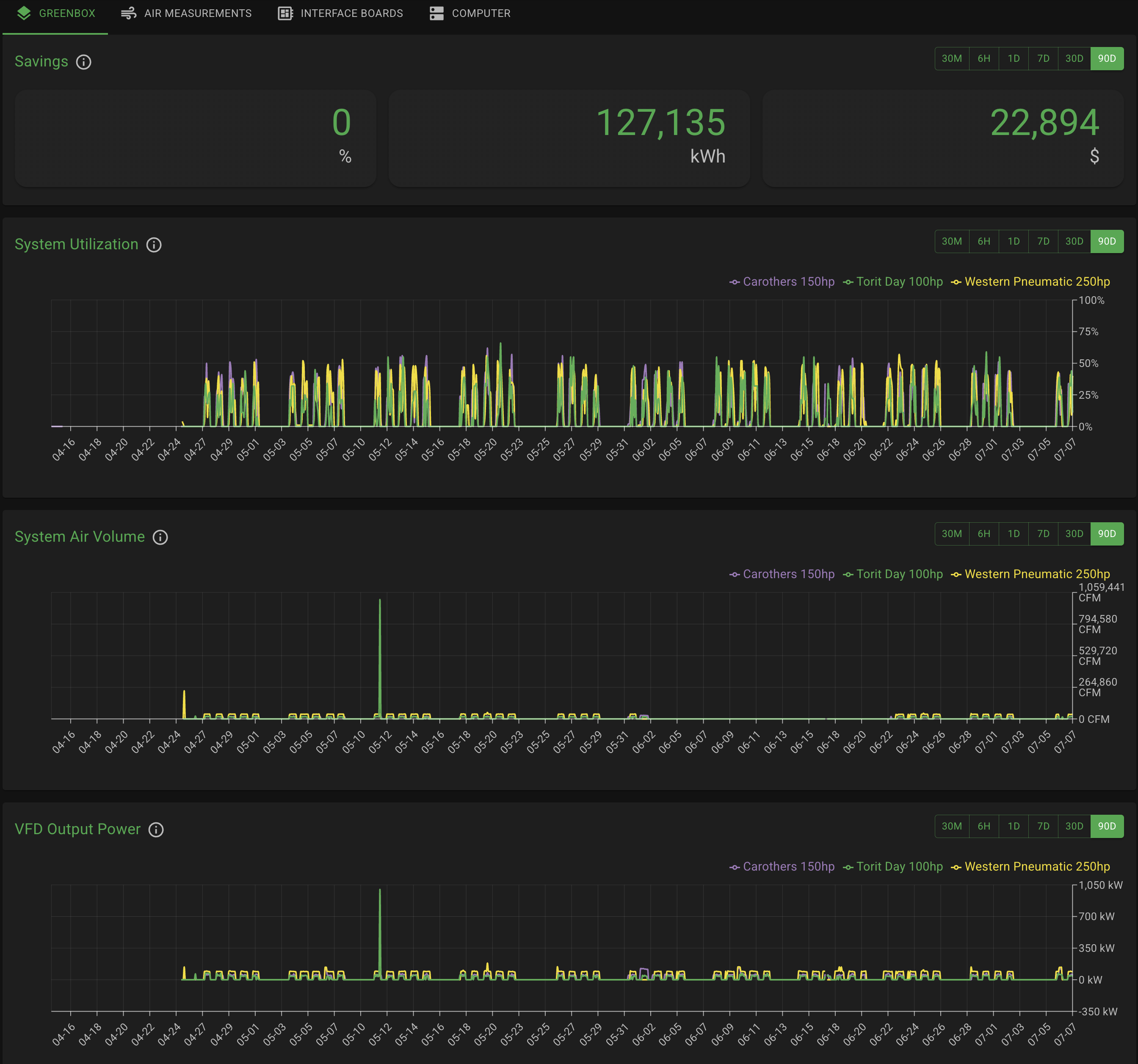This screenshot has height=1064, width=1138.
Task: Toggle Western Pneumatic 250hp in System Utilization legend
Action: 1030,281
